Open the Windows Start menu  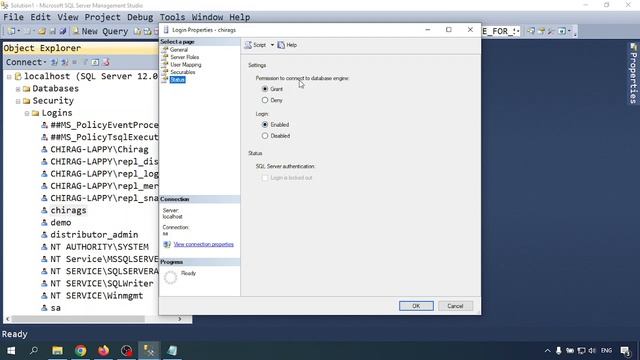click(11, 351)
